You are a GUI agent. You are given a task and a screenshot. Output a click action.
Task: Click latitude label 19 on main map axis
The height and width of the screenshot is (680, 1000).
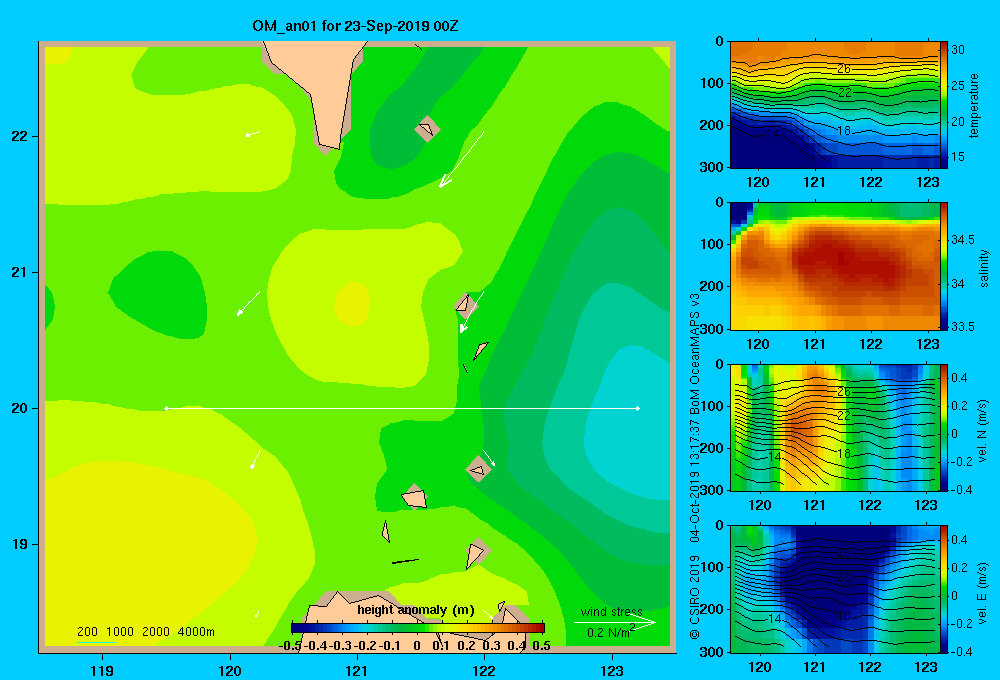point(20,544)
